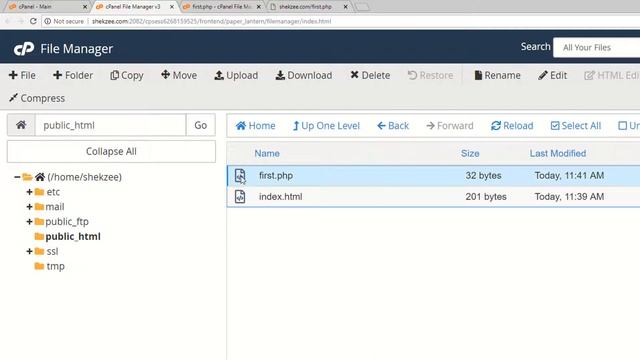Open the public_html folder in tree
Screen dimensions: 640x360
point(73,237)
